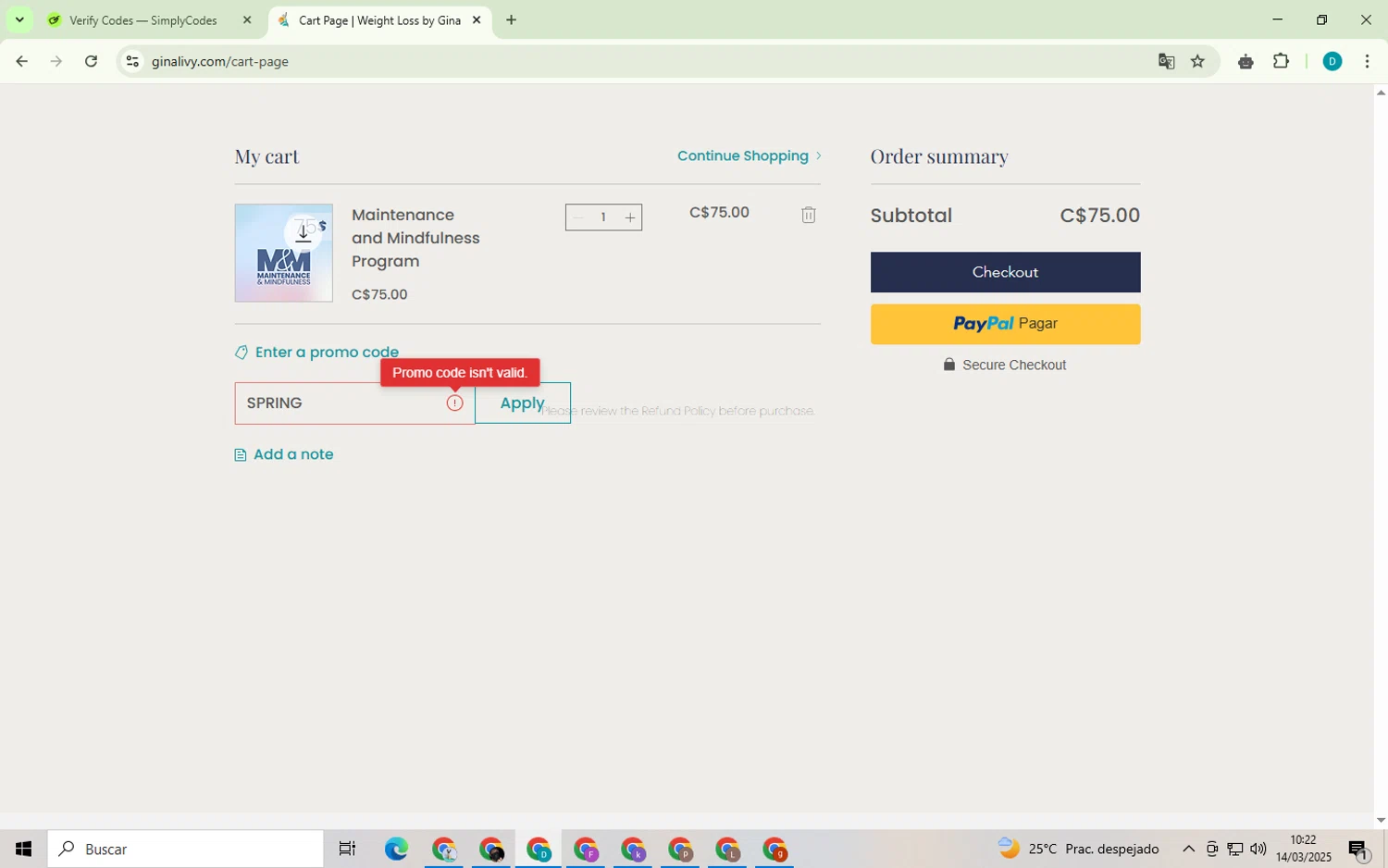
Task: Decrease the cart quantity with the minus button
Action: pyautogui.click(x=578, y=217)
